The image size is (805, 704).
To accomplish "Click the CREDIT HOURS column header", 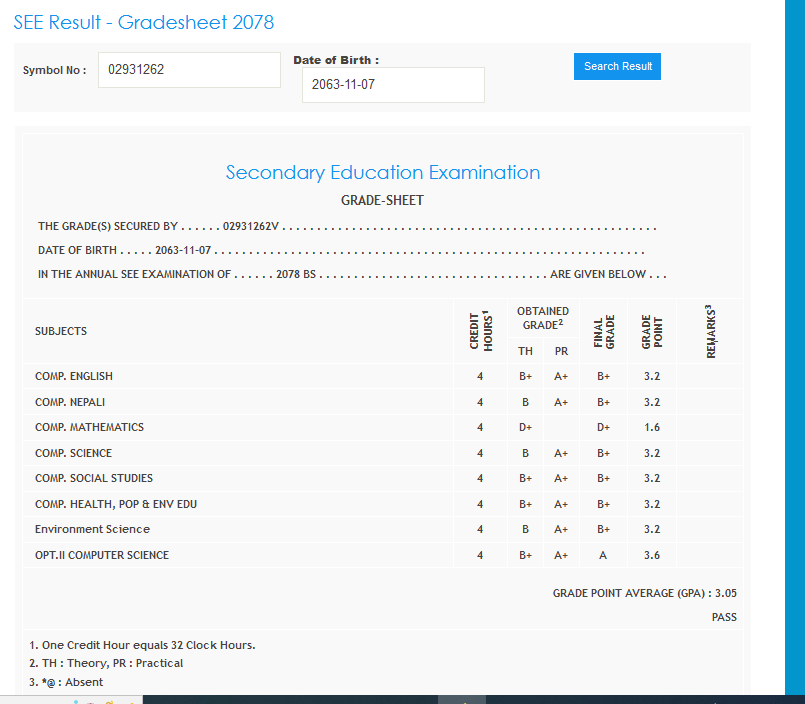I will pyautogui.click(x=481, y=330).
